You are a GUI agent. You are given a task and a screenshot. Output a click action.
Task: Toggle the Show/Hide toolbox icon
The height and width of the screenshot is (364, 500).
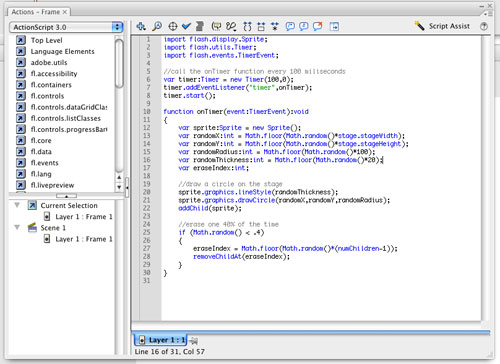coord(334,26)
